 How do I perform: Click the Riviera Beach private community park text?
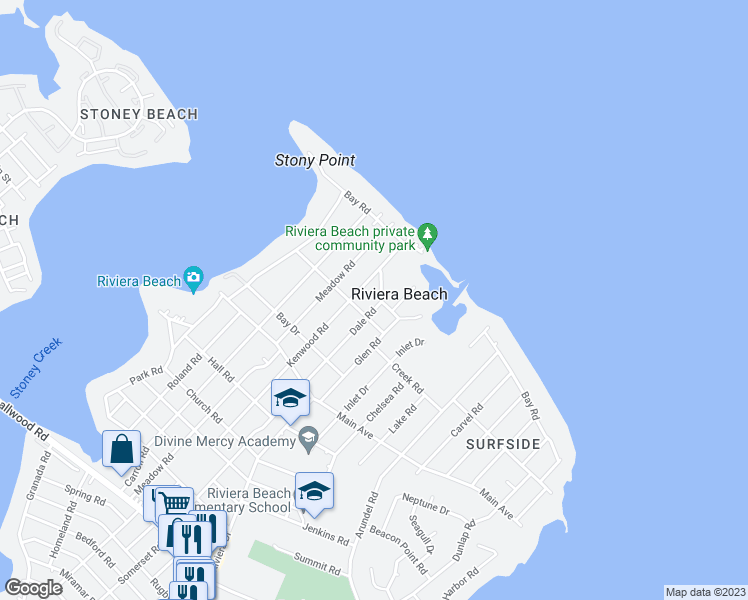click(x=350, y=238)
